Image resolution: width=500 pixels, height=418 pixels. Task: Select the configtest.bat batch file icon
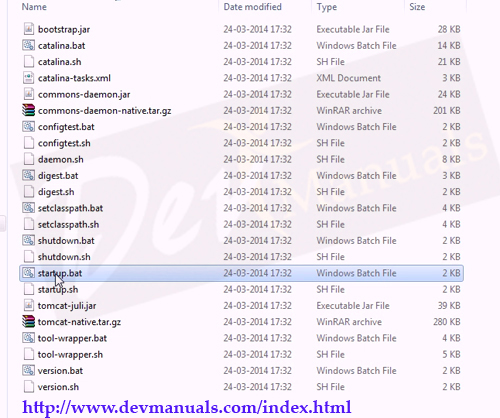(x=28, y=126)
